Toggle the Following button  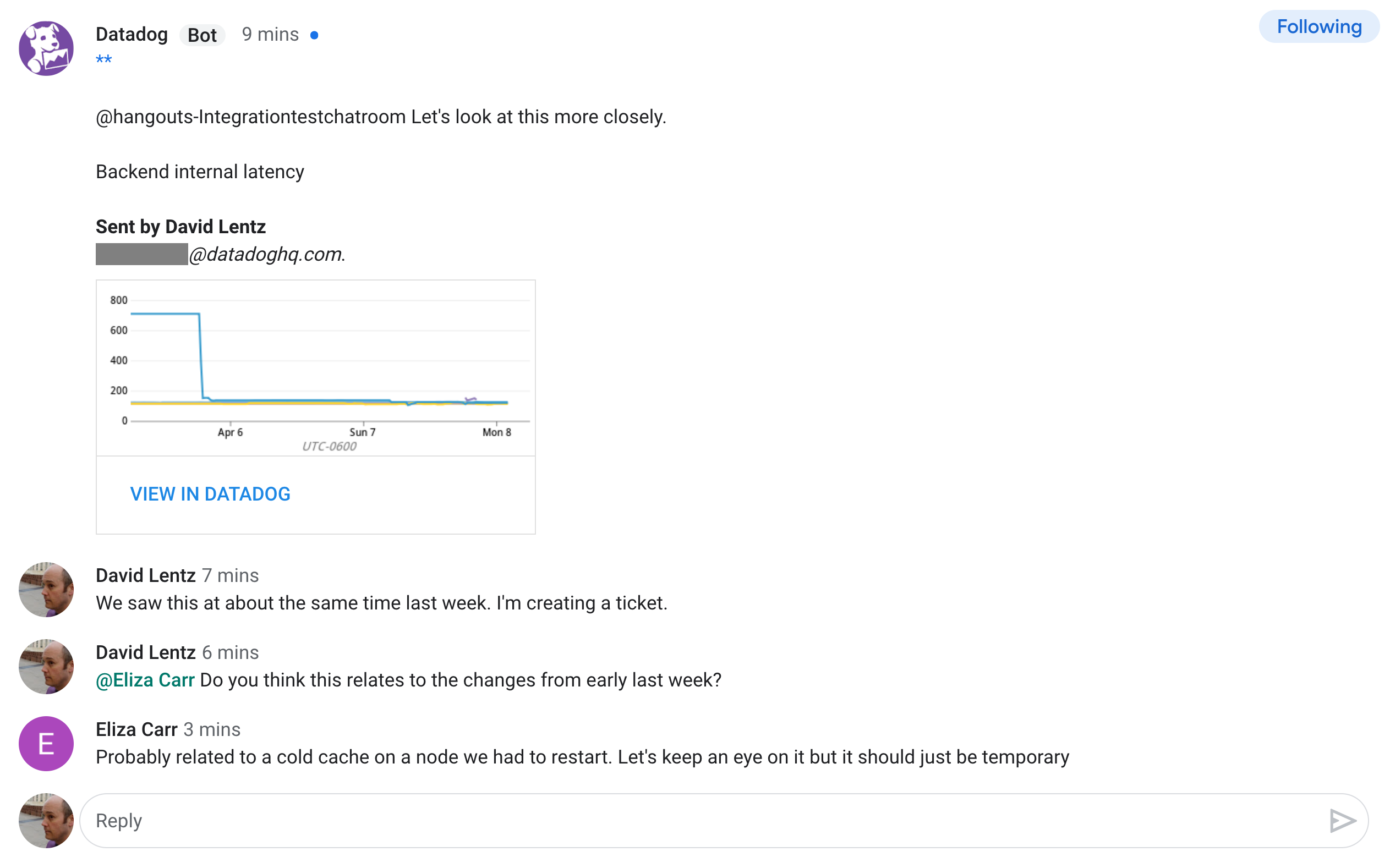click(1319, 26)
